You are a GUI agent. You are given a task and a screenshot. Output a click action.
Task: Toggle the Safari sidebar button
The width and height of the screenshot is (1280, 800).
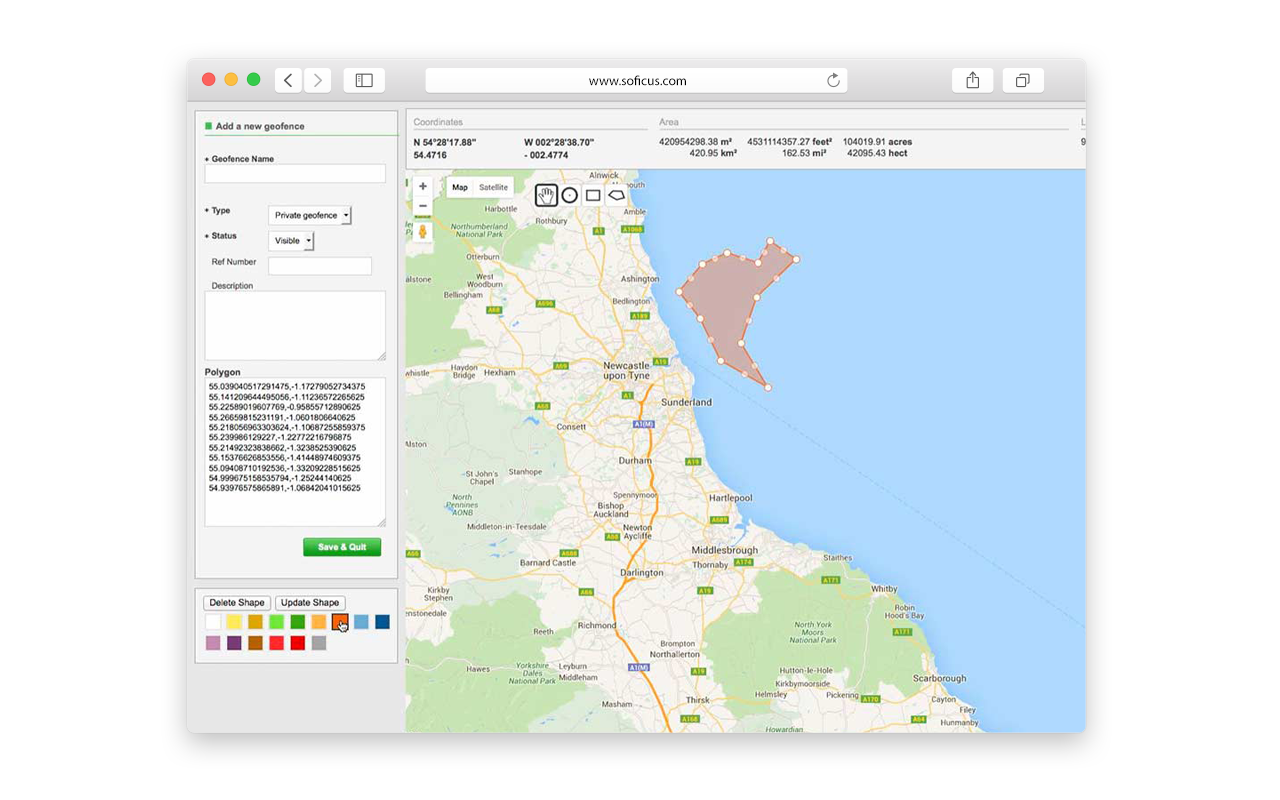pyautogui.click(x=364, y=81)
